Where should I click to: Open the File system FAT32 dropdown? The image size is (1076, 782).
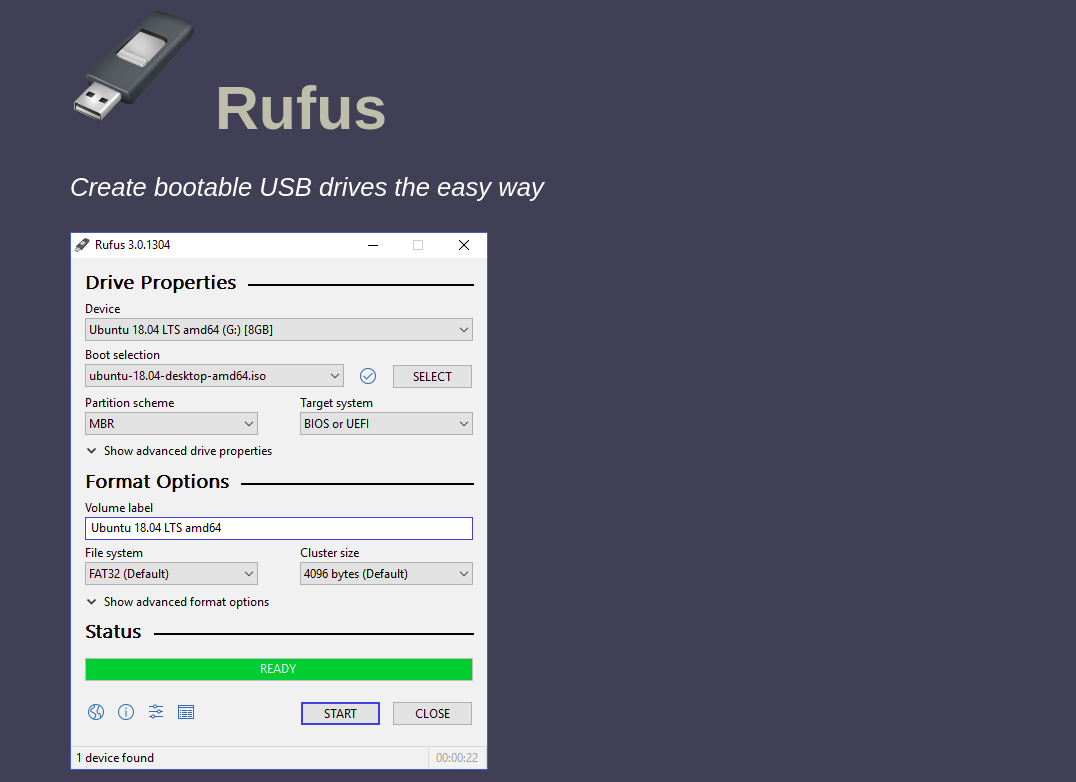coord(172,574)
